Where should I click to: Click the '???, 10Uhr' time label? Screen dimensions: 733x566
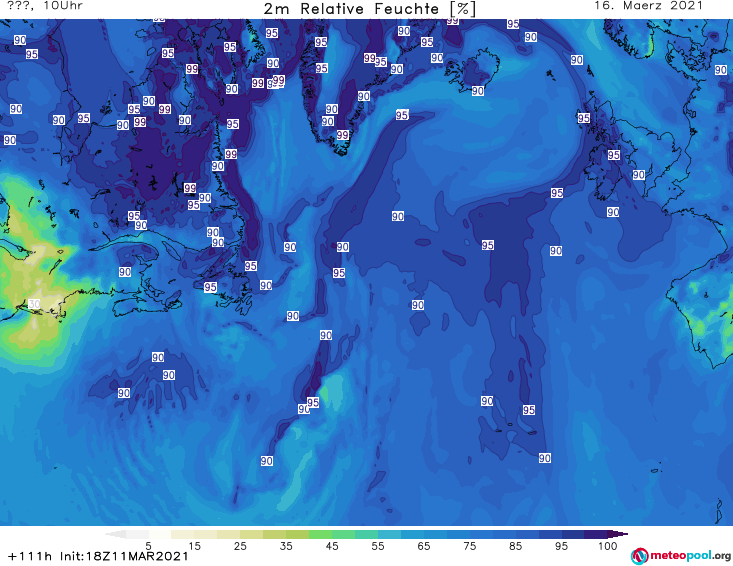45,6
